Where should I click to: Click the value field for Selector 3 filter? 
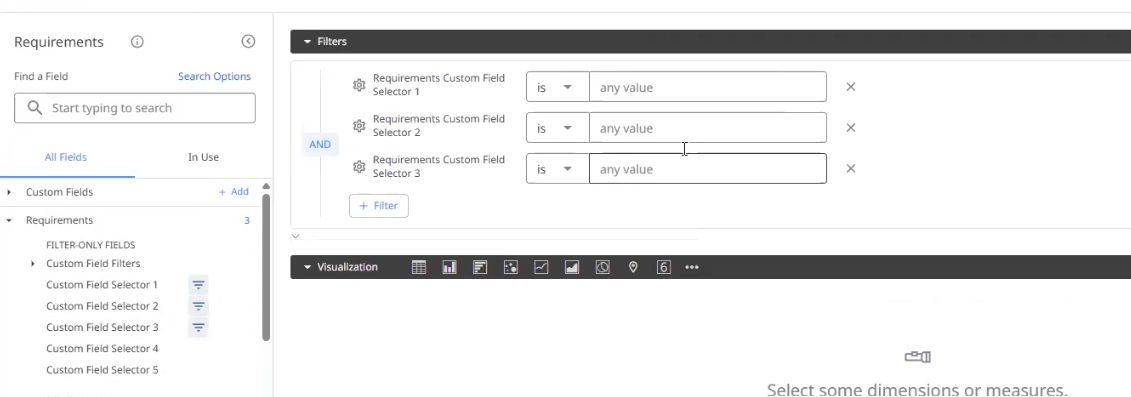[708, 169]
